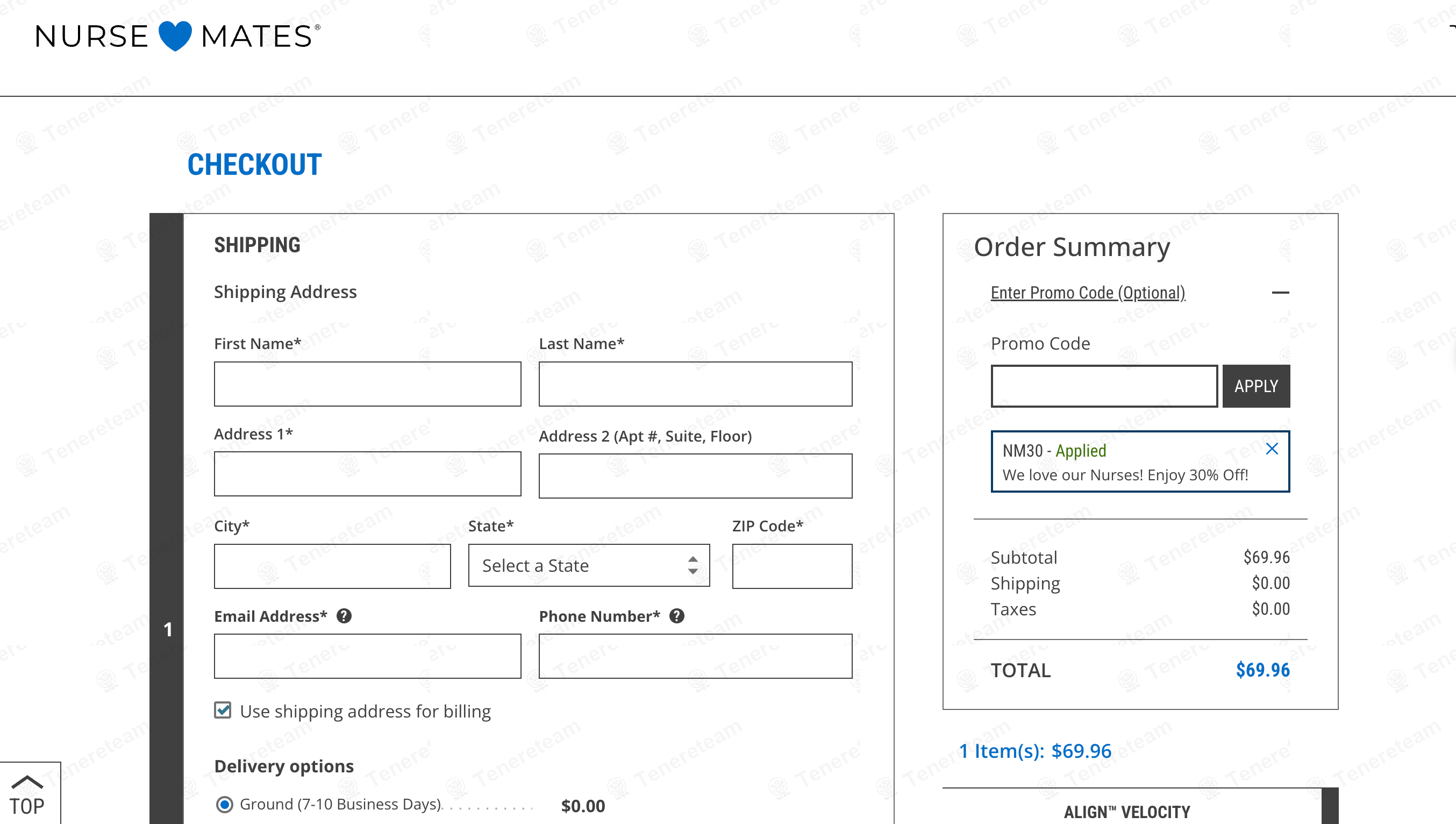Focus the First Name field
The height and width of the screenshot is (824, 1456).
point(367,383)
